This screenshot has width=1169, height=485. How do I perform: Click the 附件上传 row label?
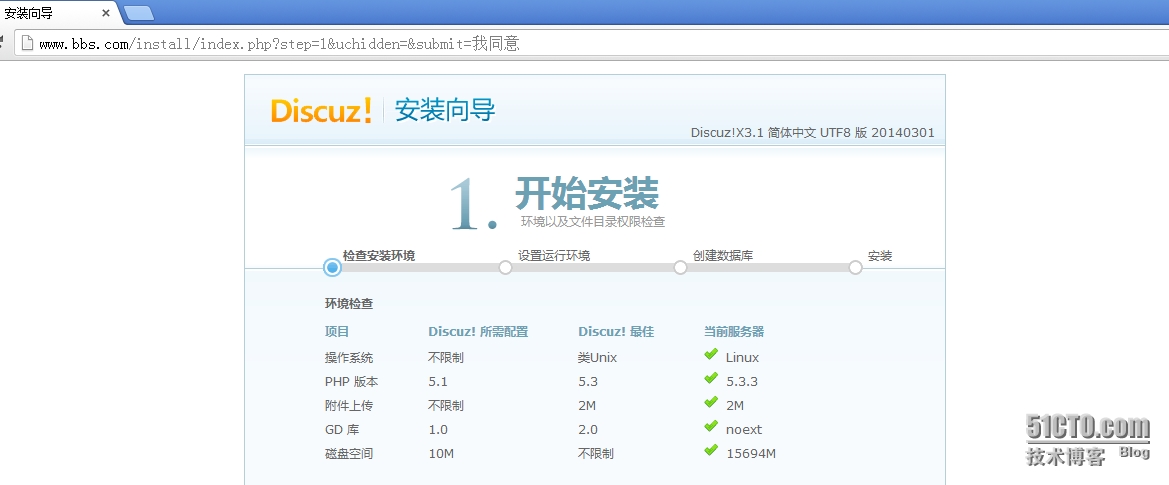pyautogui.click(x=349, y=405)
